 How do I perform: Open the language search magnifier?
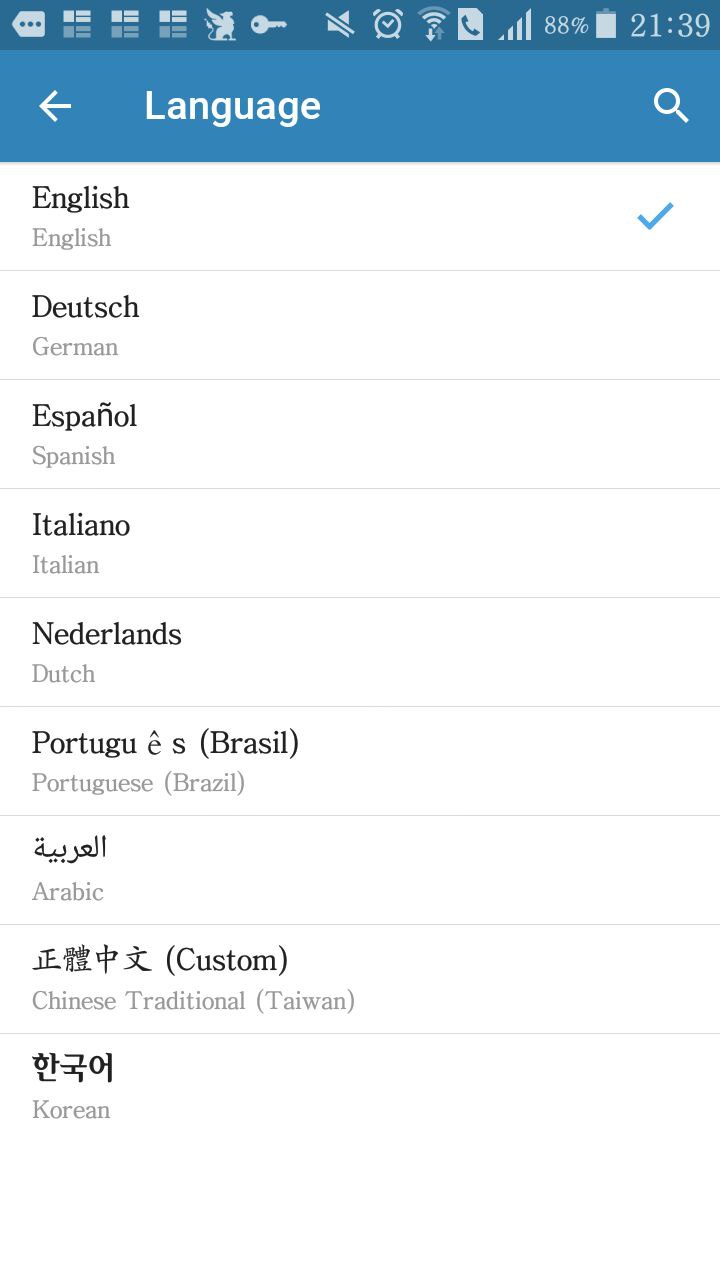(x=671, y=106)
